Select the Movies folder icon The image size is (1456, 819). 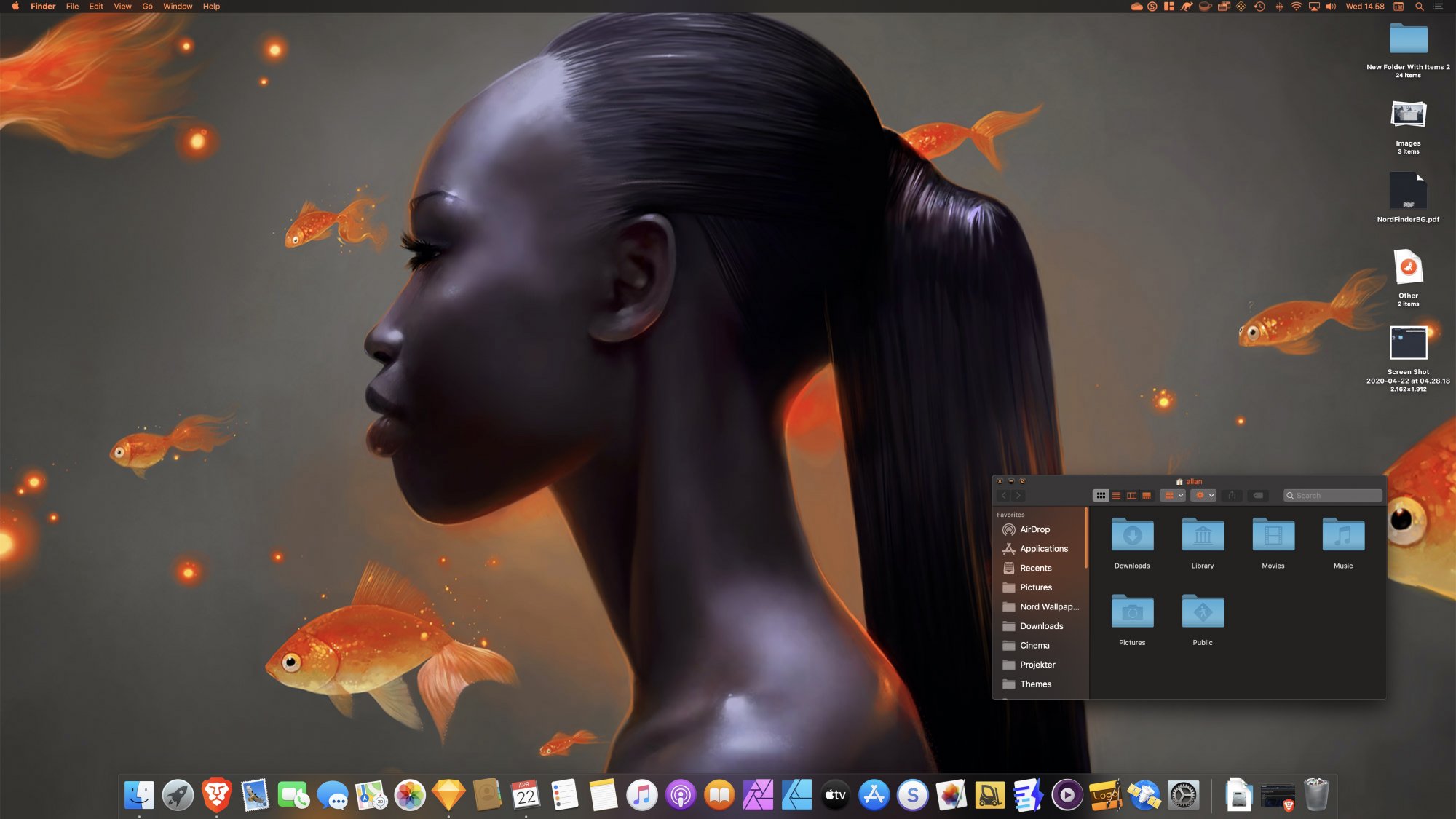pos(1273,535)
